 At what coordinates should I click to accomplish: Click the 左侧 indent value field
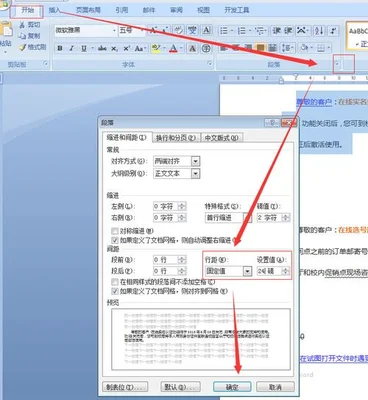(166, 206)
